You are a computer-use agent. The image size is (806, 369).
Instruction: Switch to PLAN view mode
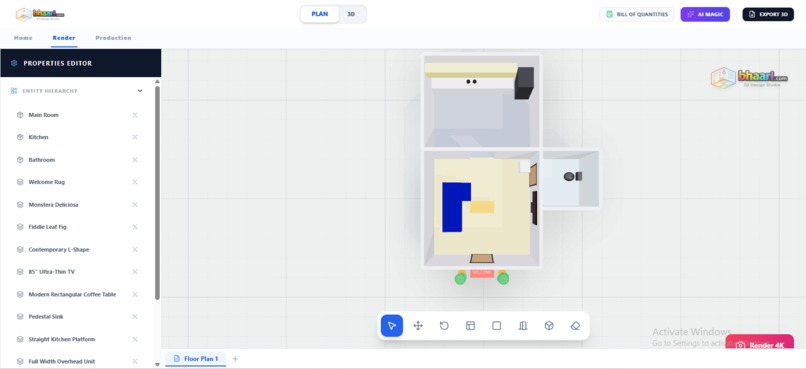(x=320, y=14)
